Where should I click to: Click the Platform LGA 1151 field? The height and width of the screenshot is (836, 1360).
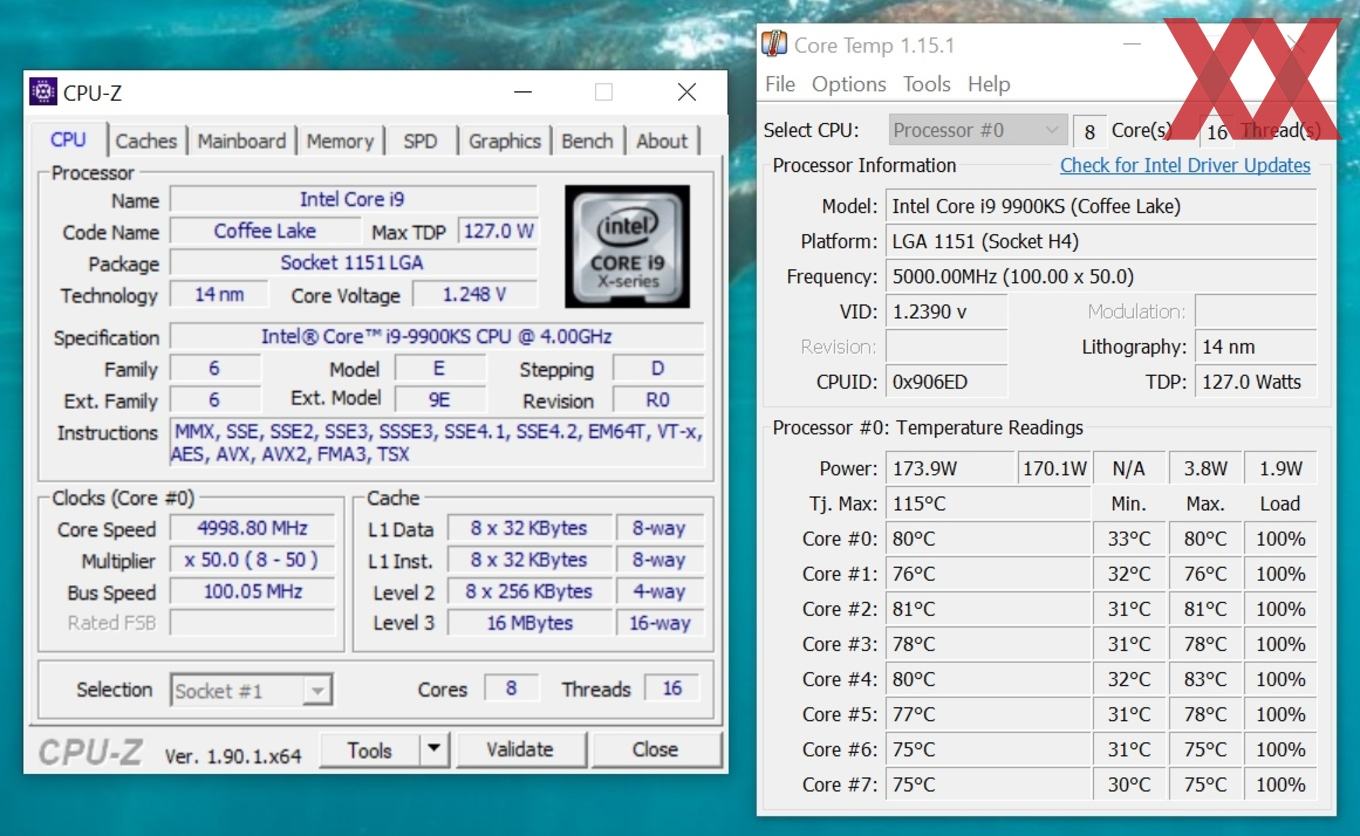(x=1101, y=241)
